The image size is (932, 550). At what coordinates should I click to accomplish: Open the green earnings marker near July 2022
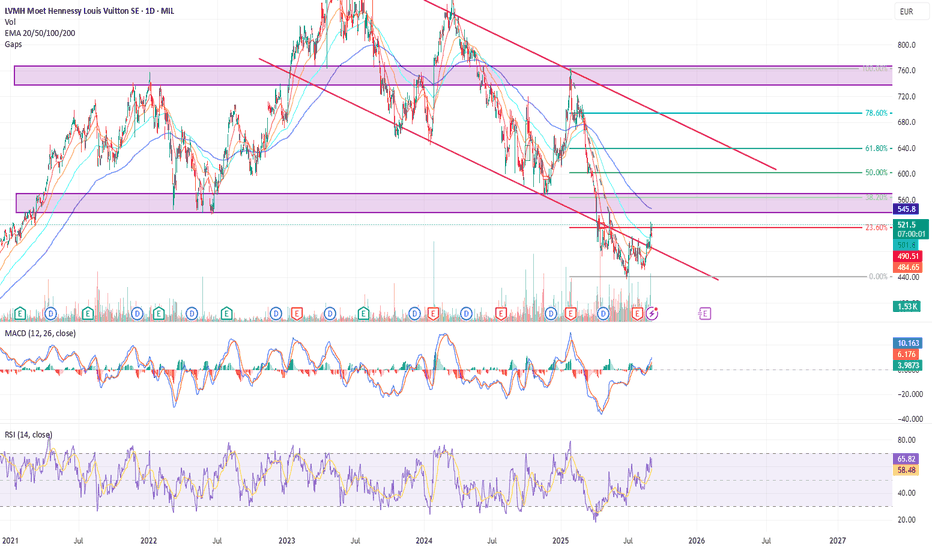pyautogui.click(x=226, y=313)
